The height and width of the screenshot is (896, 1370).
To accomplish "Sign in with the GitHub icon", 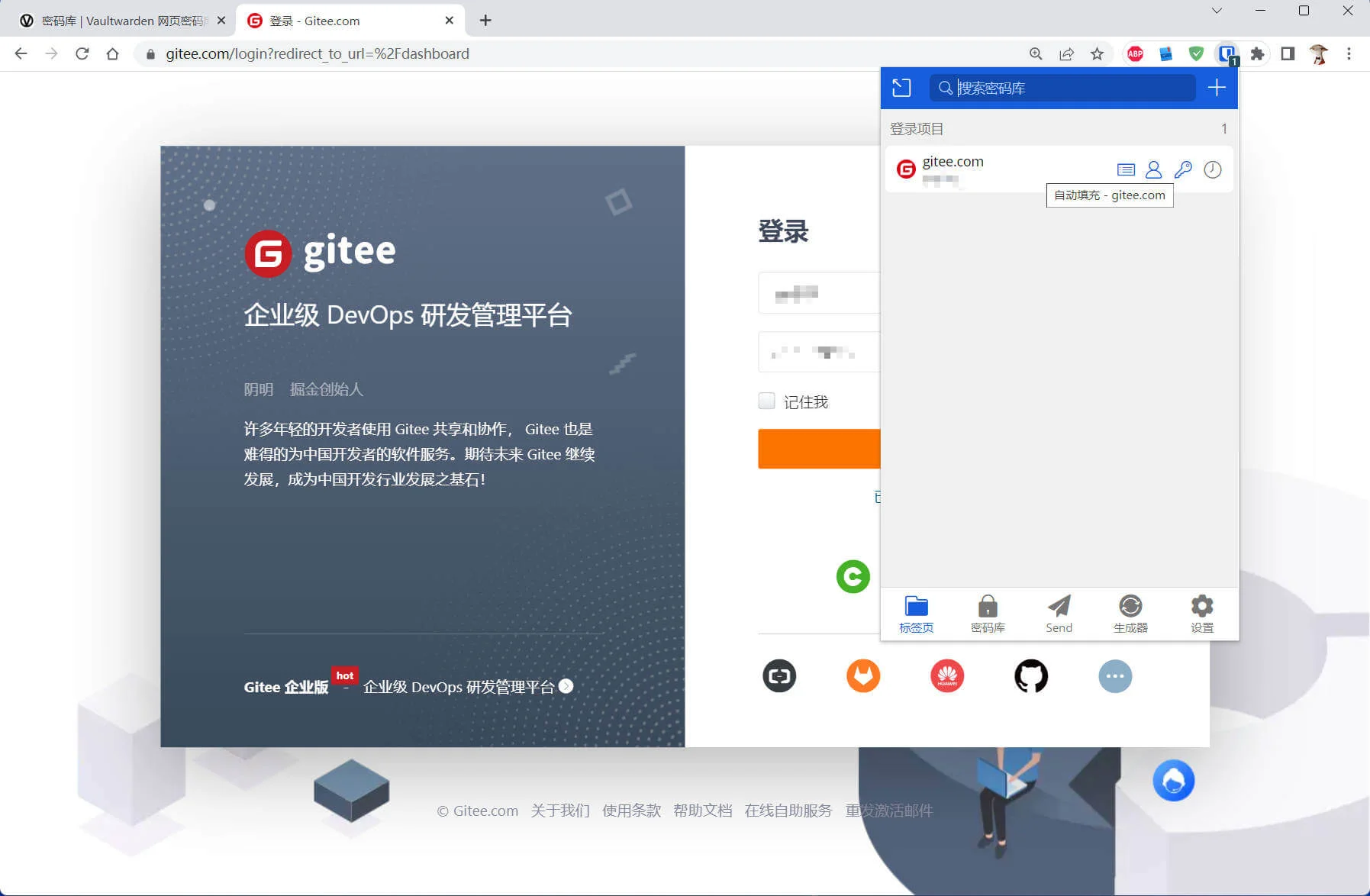I will click(1031, 676).
